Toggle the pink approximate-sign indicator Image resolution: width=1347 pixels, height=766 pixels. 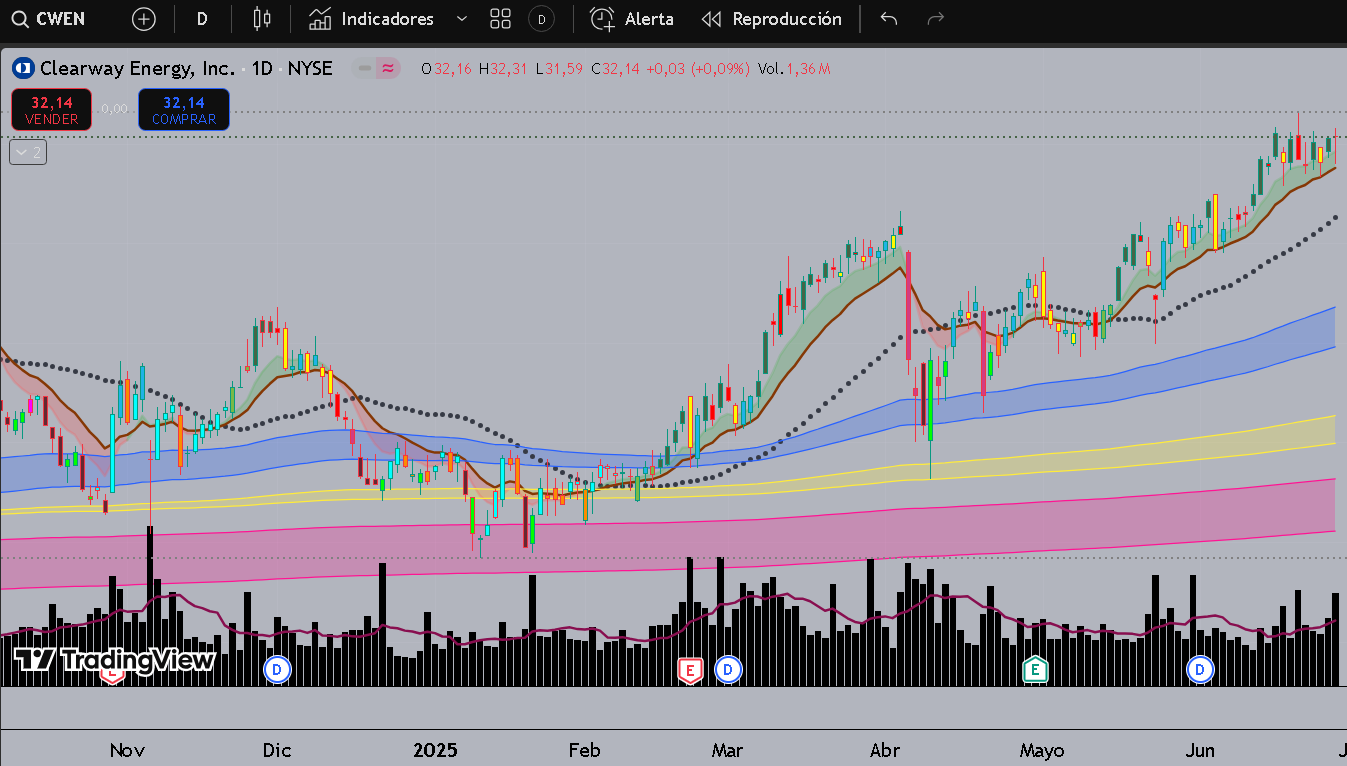point(388,69)
